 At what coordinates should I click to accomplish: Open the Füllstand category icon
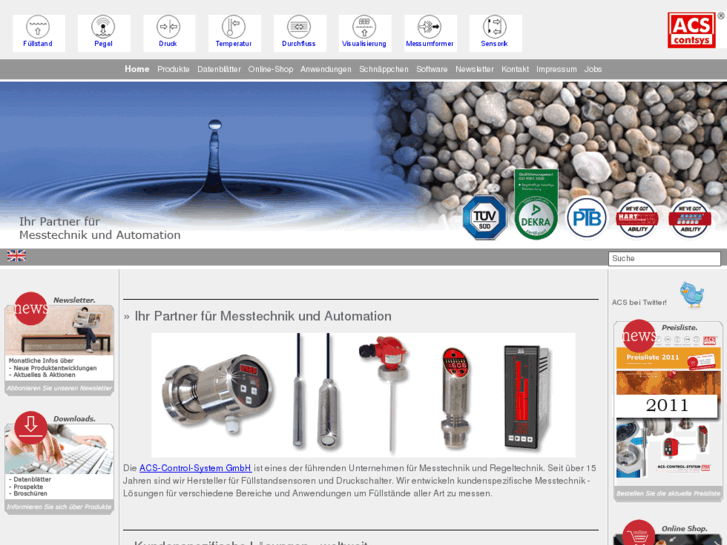(38, 33)
